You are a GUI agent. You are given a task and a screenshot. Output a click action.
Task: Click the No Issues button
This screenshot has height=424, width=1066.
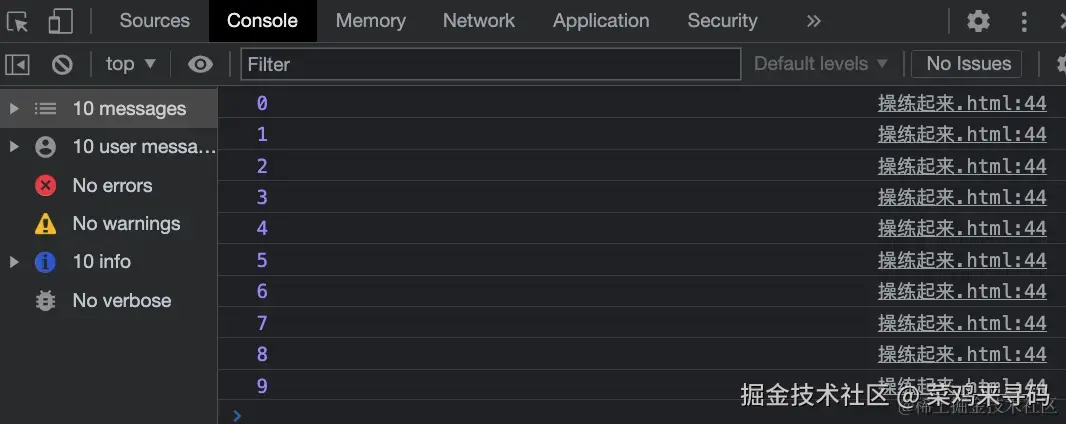click(x=967, y=64)
